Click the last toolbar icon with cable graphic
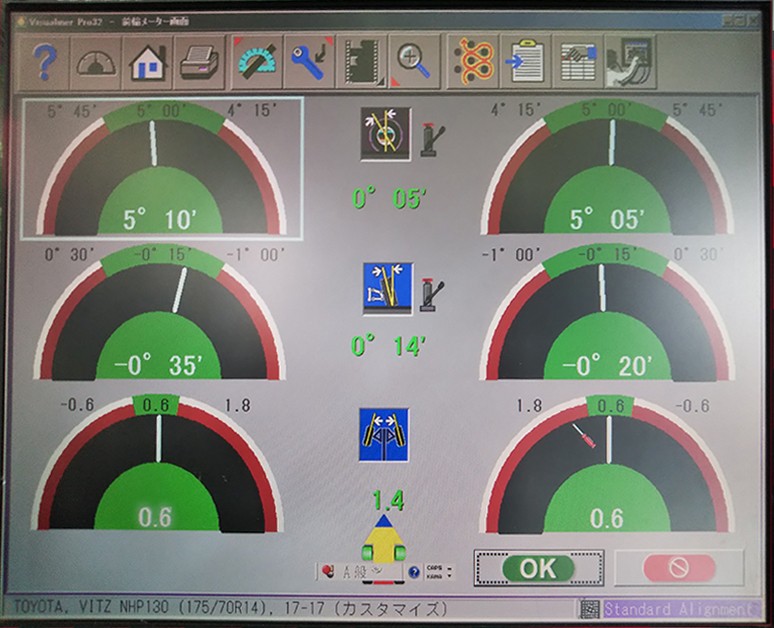This screenshot has height=628, width=774. [630, 63]
